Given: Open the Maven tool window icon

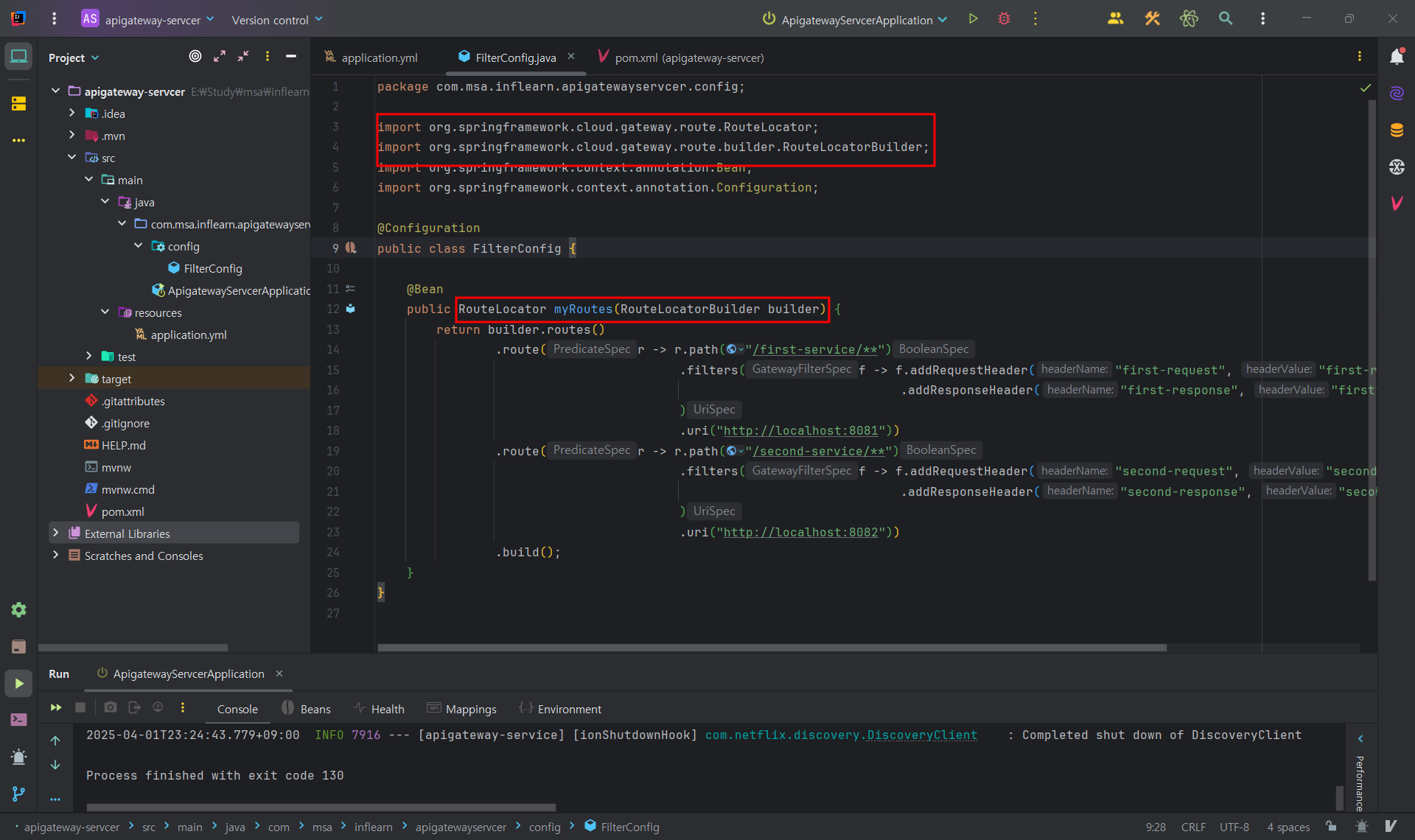Looking at the screenshot, I should point(1396,203).
